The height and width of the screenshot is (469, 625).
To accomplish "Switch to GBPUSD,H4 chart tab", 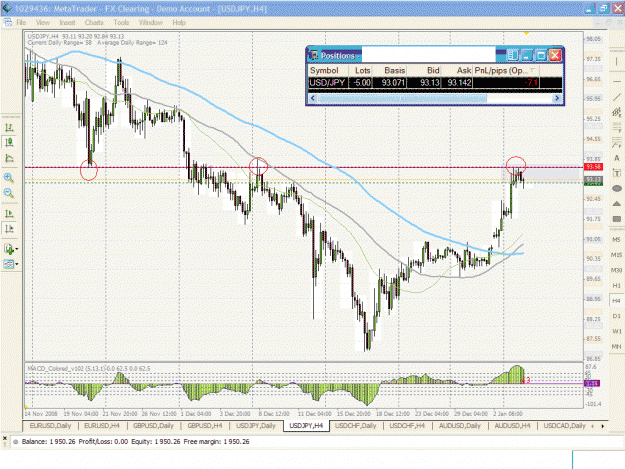I will click(205, 426).
